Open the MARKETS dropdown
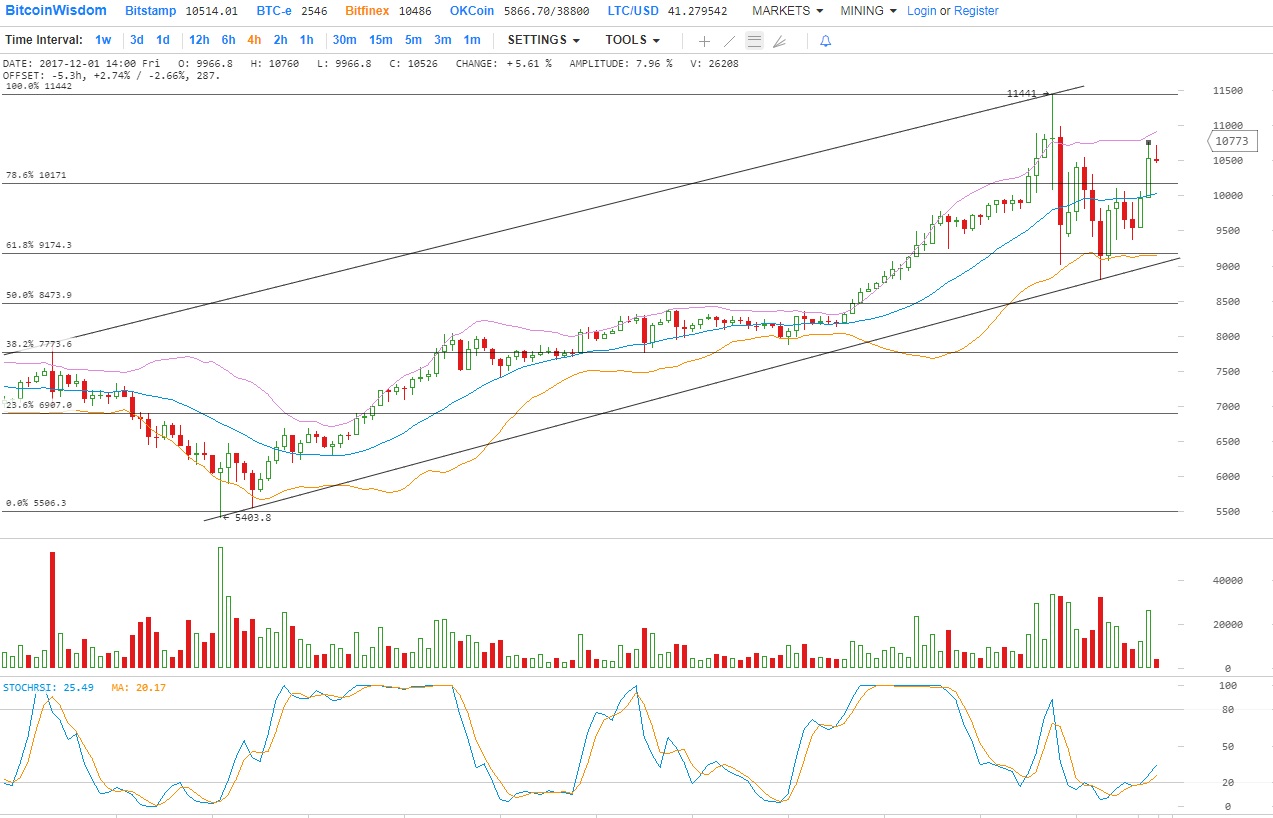The image size is (1273, 818). pos(787,11)
